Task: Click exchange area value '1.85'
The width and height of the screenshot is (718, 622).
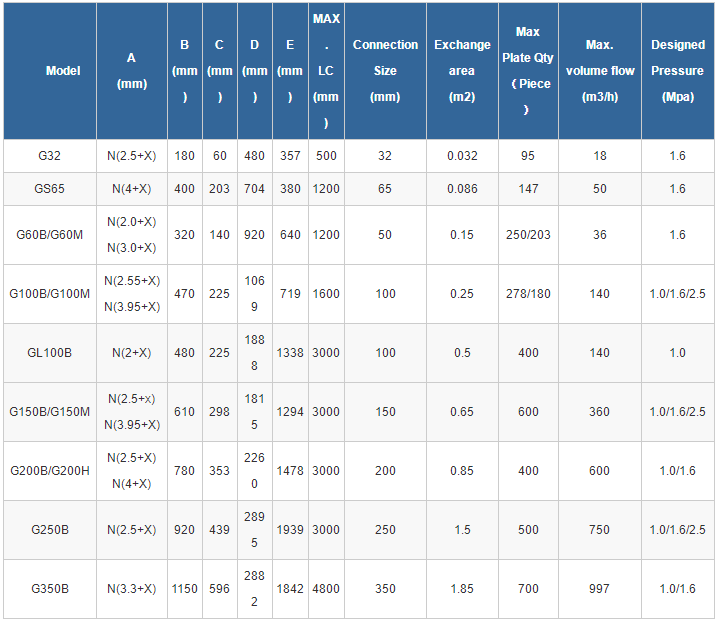Action: tap(462, 589)
